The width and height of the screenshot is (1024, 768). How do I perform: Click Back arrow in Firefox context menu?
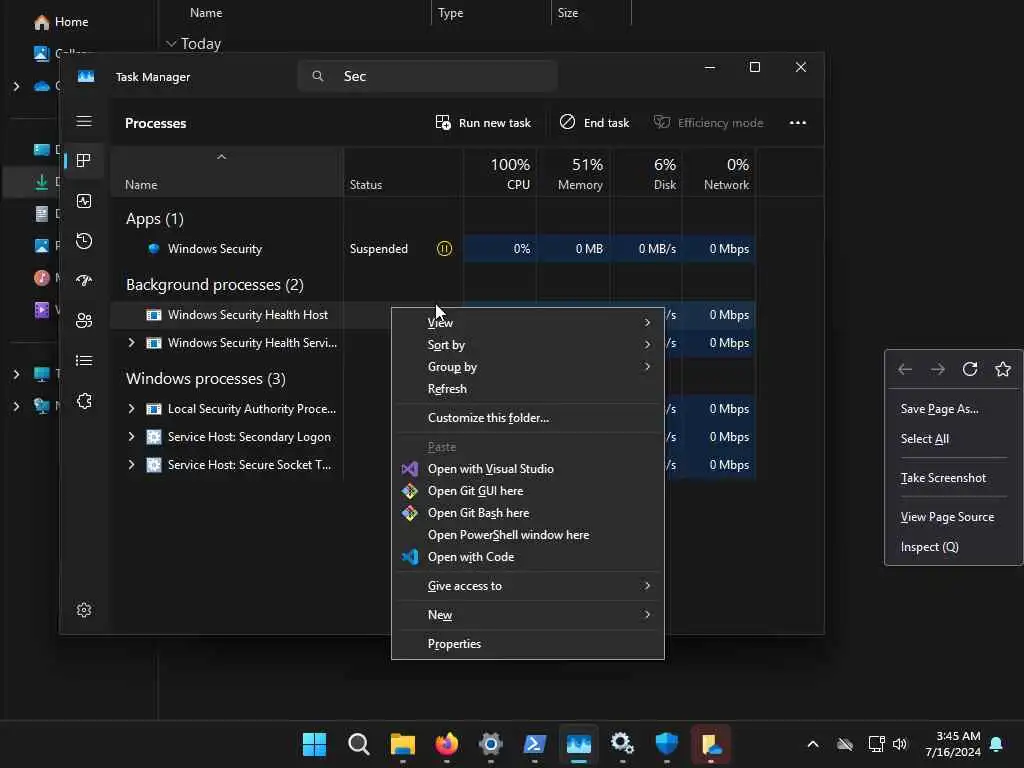(904, 369)
